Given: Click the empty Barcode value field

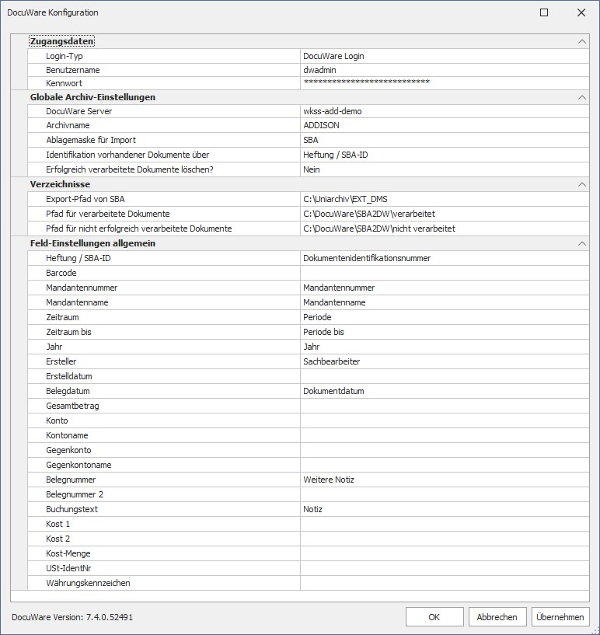Looking at the screenshot, I should 445,273.
